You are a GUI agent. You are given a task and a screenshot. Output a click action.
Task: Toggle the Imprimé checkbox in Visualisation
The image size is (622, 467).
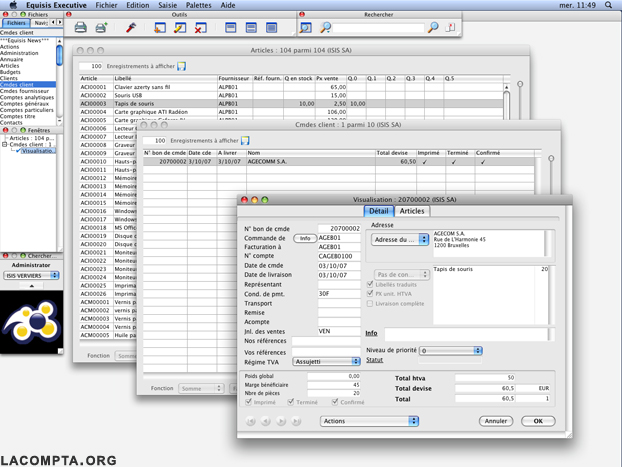pos(248,402)
